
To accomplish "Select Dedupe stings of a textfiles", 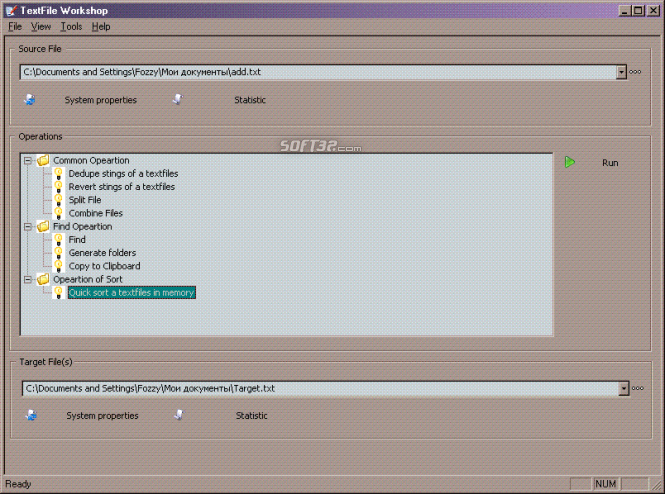I will coord(123,174).
